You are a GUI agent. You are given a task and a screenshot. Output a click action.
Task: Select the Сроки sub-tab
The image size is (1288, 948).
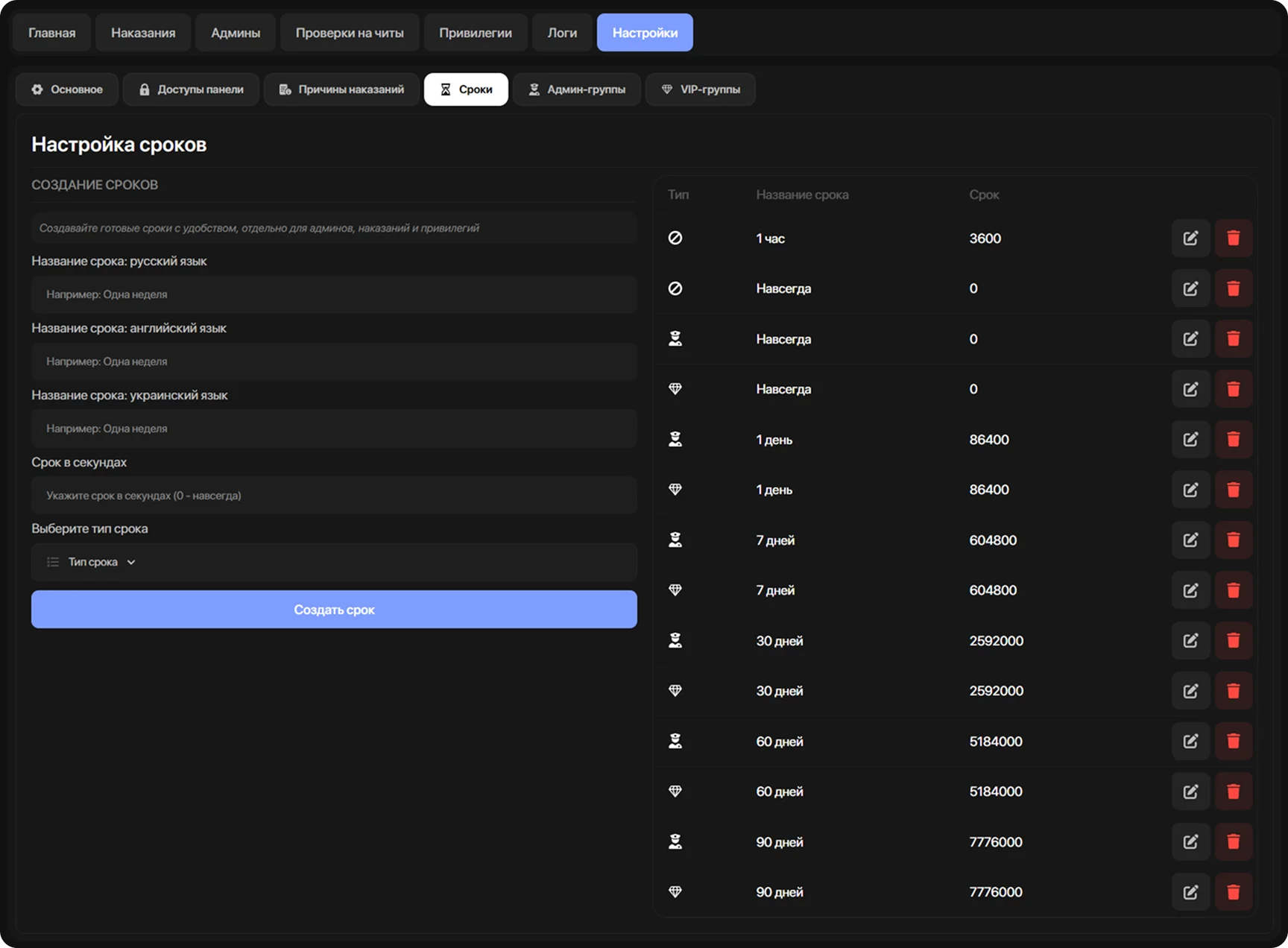(466, 89)
